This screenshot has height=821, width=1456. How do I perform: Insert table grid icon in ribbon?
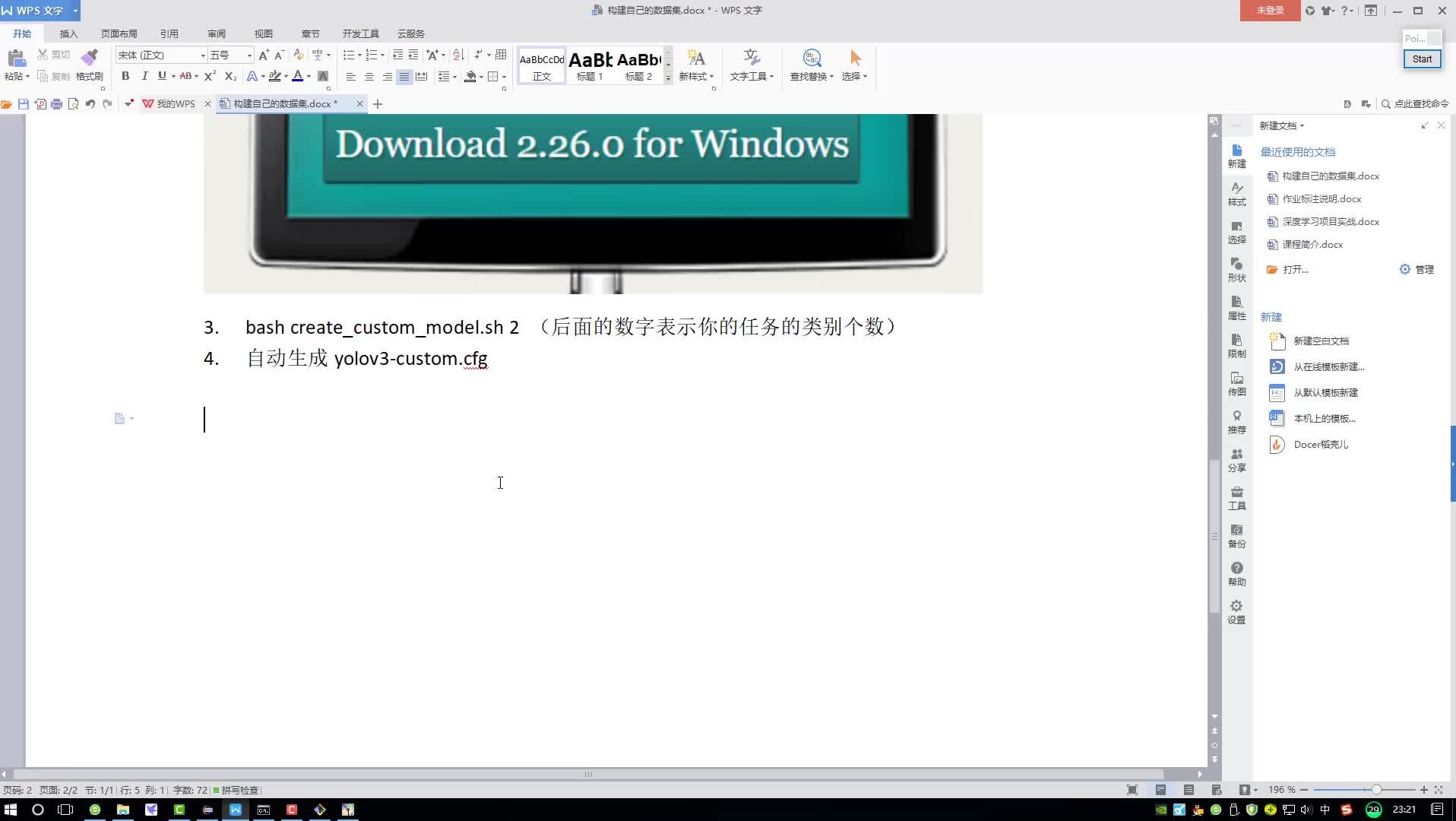pyautogui.click(x=501, y=55)
